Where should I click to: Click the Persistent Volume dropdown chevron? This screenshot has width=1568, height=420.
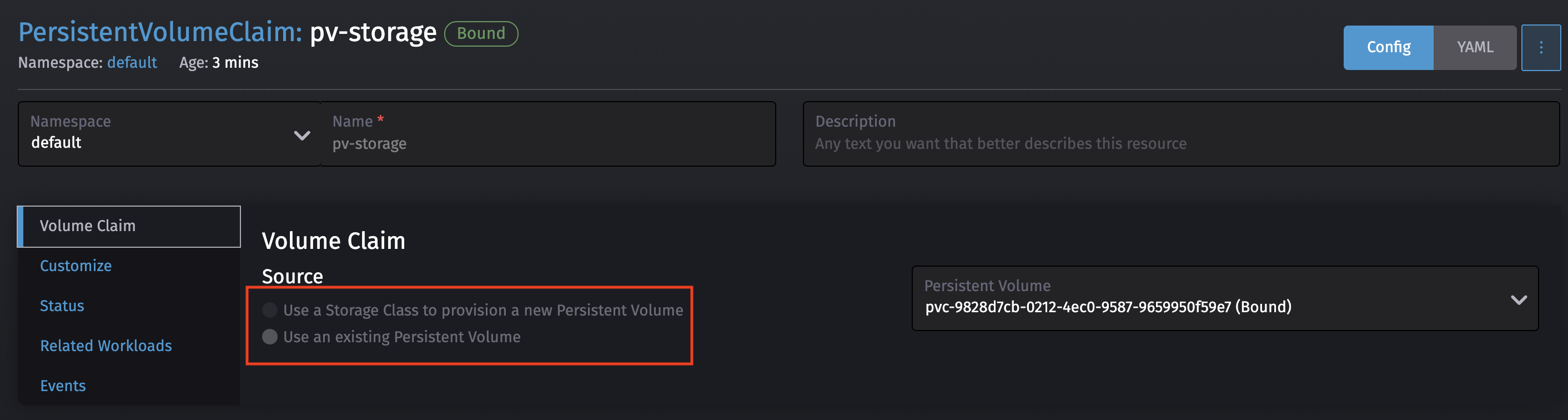coord(1519,299)
